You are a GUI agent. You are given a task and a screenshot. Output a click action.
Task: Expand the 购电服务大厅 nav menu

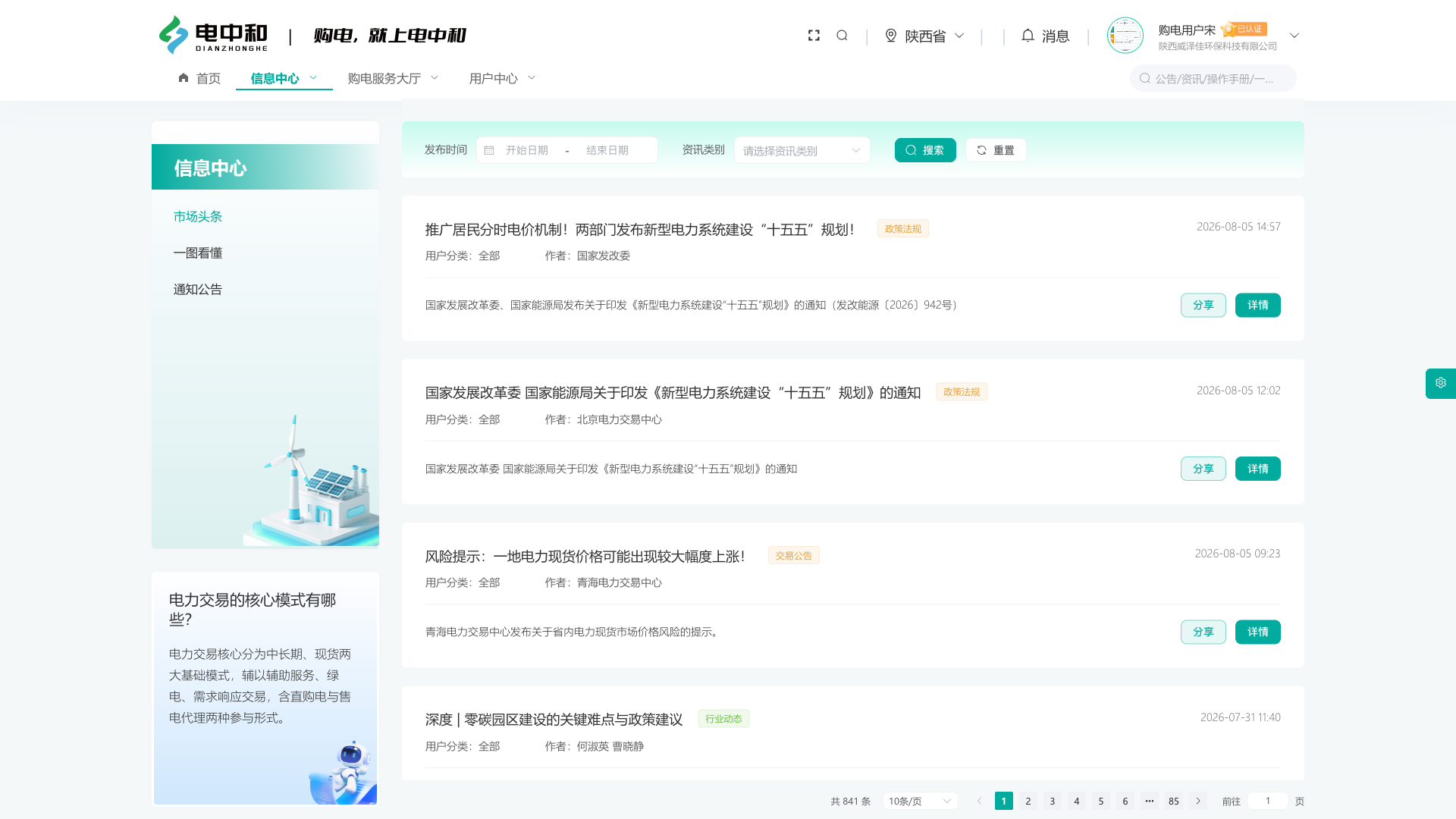(435, 77)
